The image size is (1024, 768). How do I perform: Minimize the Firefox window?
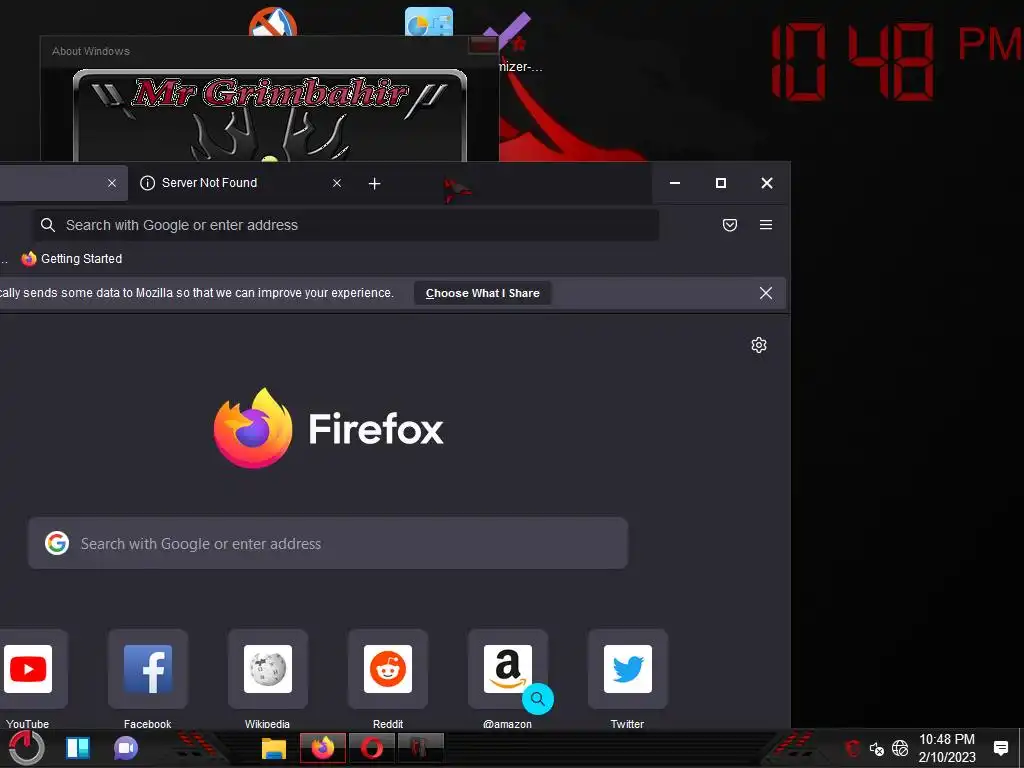675,184
